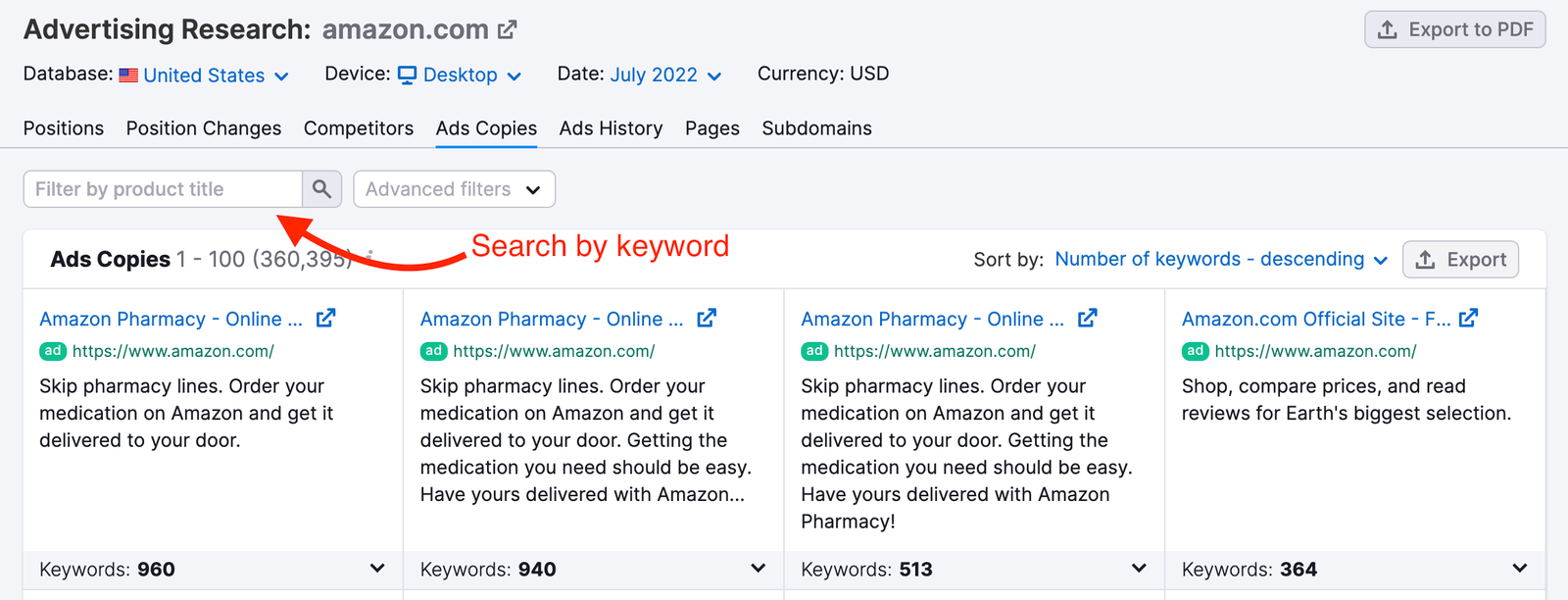Click the Export to PDF button
Viewport: 1568px width, 600px height.
(x=1454, y=28)
